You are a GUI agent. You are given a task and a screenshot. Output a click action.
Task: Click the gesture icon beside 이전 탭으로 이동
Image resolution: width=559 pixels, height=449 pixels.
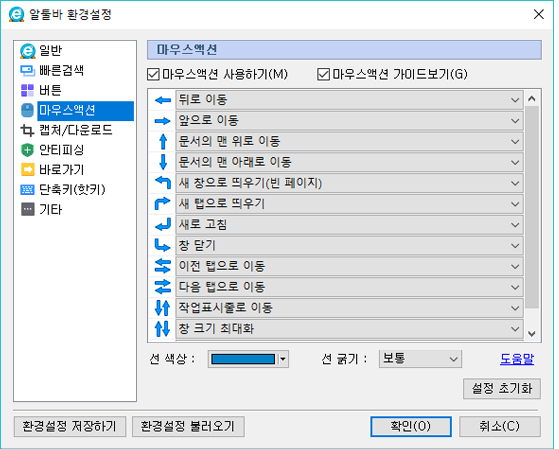163,266
